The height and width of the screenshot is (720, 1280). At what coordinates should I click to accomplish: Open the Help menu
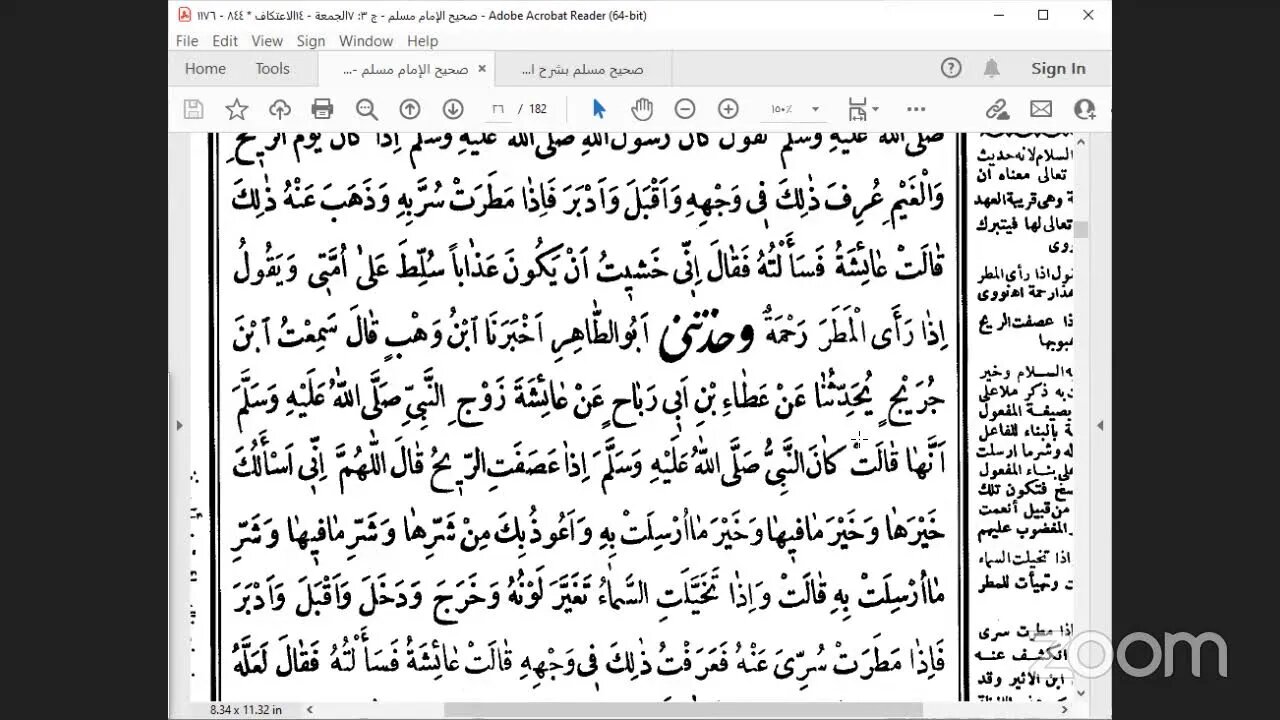pos(422,41)
